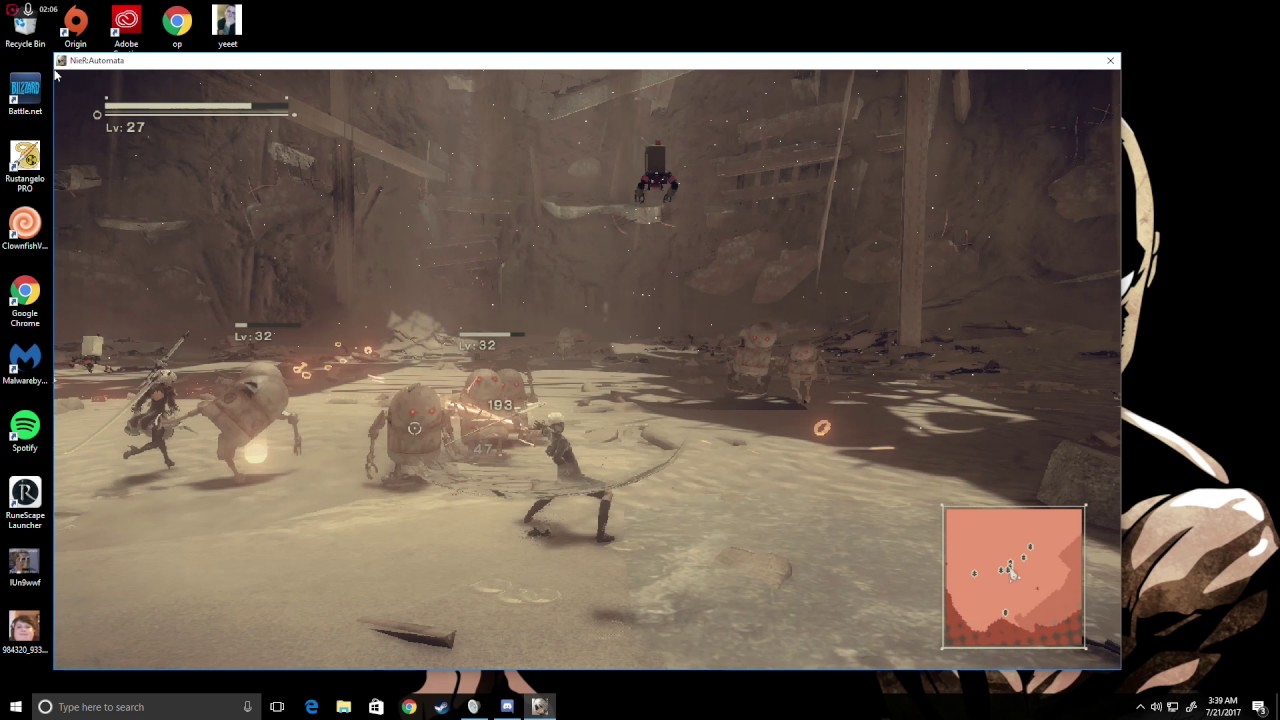1280x720 pixels.
Task: Click the volume speaker tray icon
Action: [x=1156, y=707]
